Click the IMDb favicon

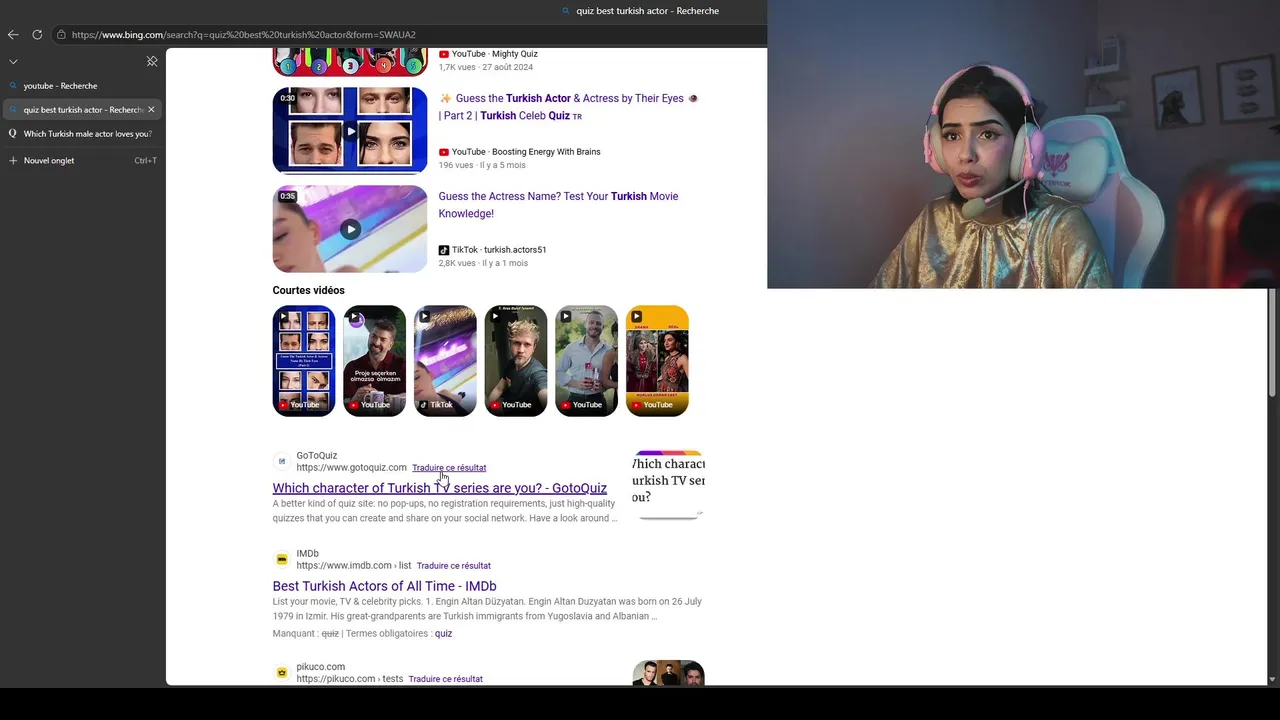click(x=282, y=559)
